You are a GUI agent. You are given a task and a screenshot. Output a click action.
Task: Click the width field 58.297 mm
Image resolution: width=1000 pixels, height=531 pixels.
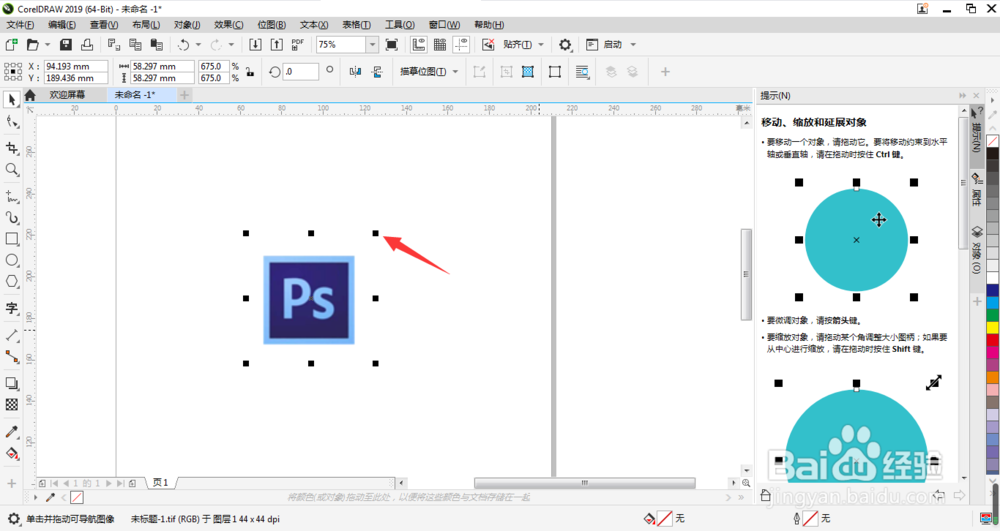tap(162, 66)
